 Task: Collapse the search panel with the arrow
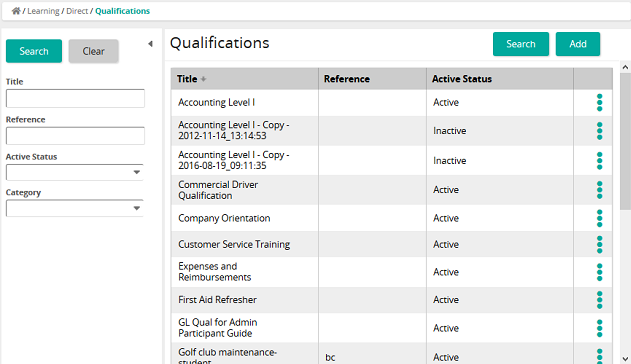(x=150, y=44)
